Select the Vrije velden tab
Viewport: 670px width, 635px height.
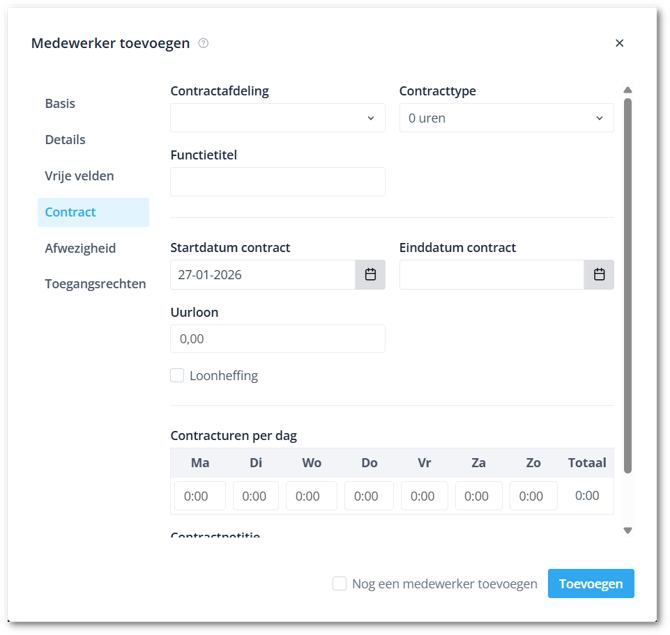coord(79,176)
